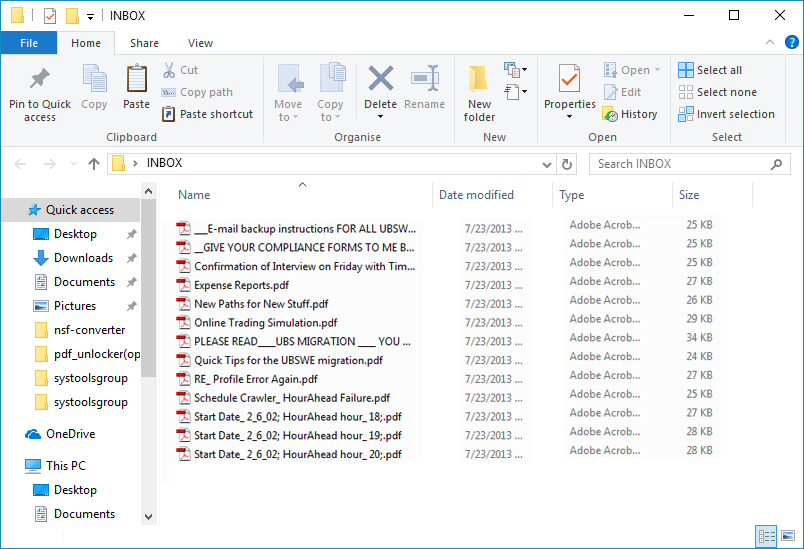Screen dimensions: 804x549
Task: Open the Open button dropdown arrow
Action: 657,70
